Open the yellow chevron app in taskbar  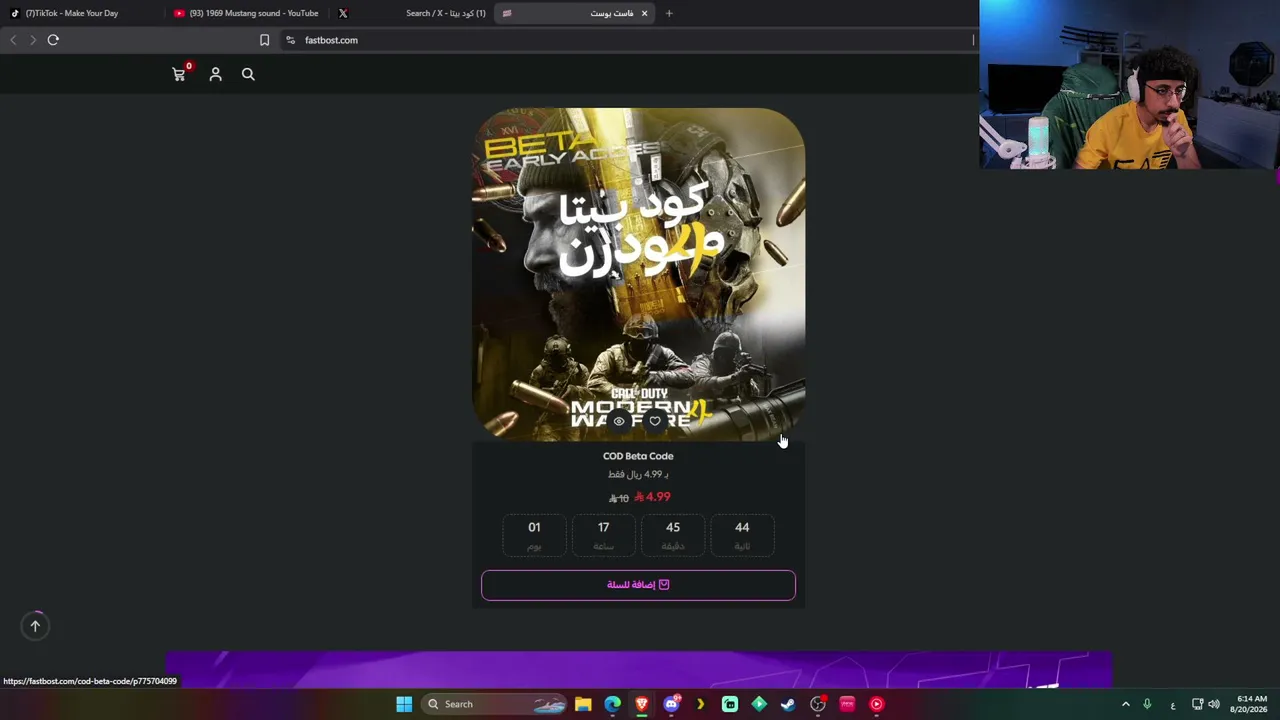[700, 704]
